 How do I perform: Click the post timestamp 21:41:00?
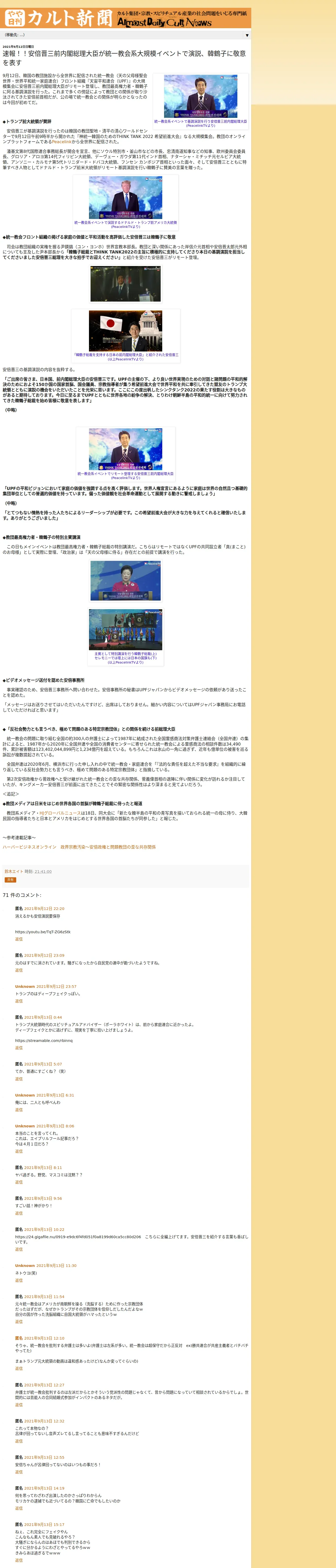[43, 872]
